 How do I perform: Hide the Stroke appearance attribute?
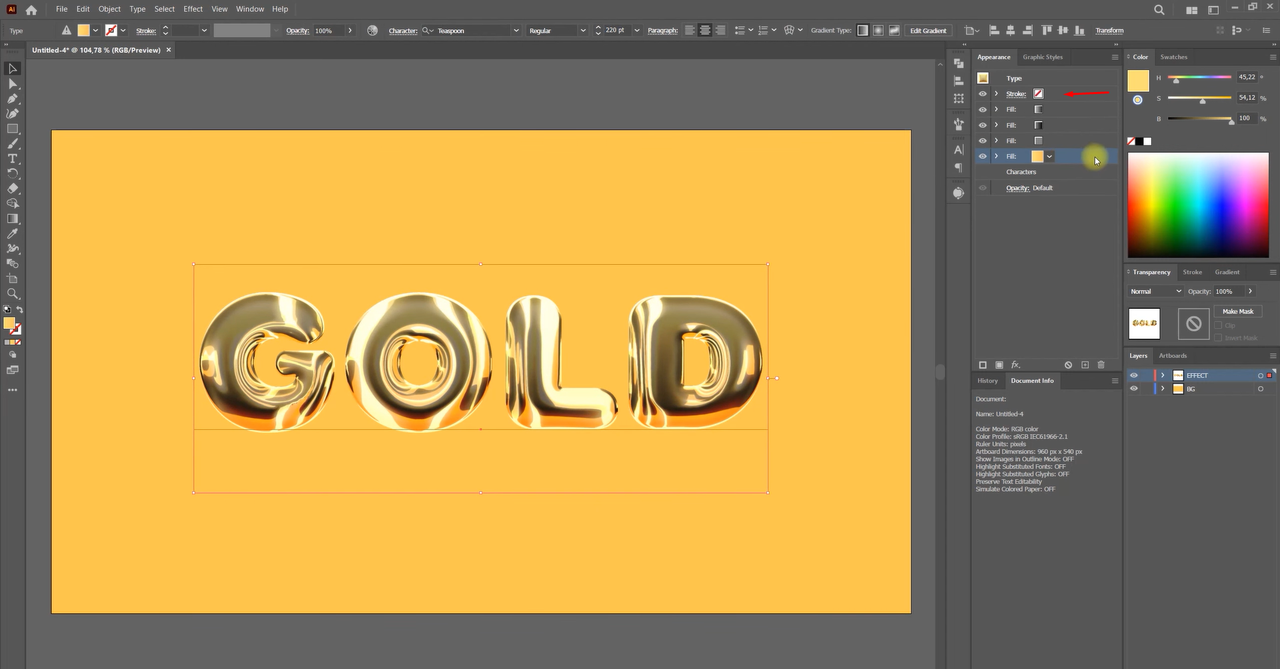point(982,94)
